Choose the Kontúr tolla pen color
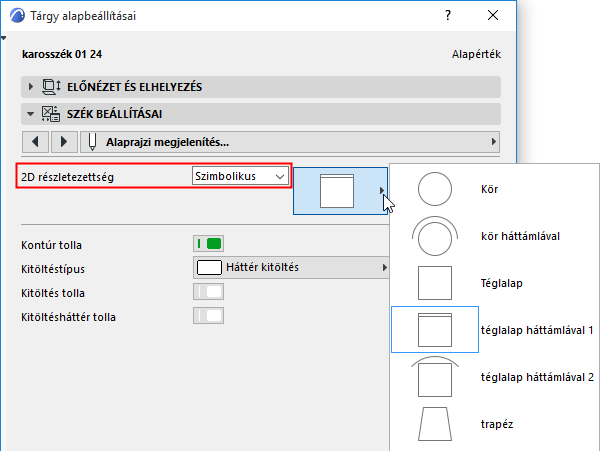Viewport: 600px width, 451px height. tap(209, 244)
